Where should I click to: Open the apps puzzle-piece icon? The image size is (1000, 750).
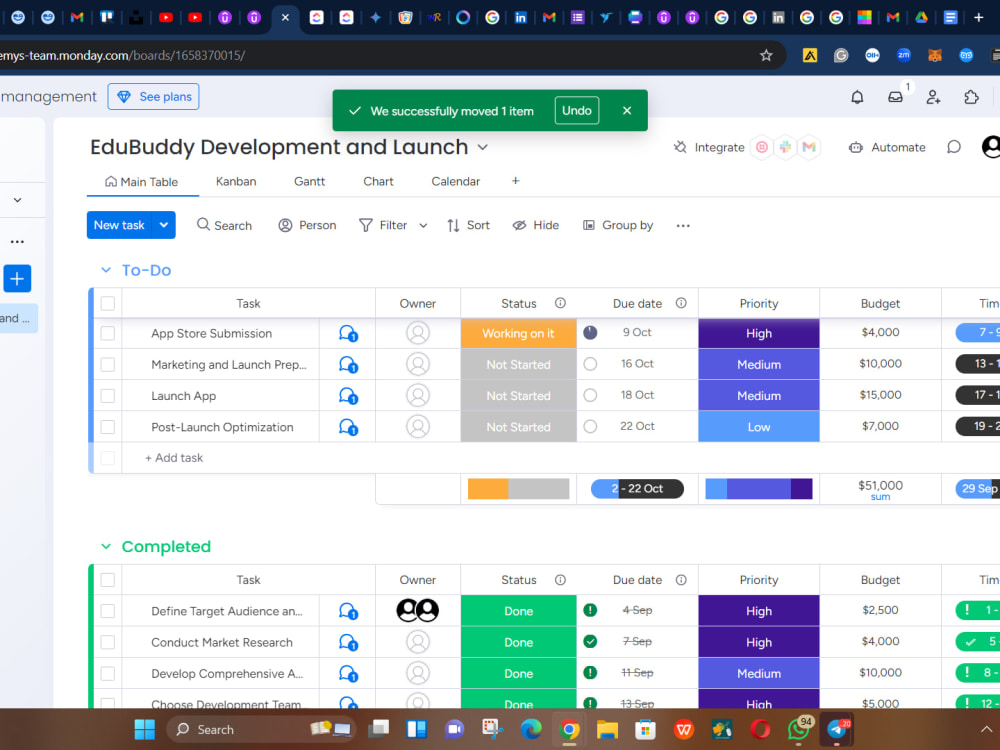(971, 97)
